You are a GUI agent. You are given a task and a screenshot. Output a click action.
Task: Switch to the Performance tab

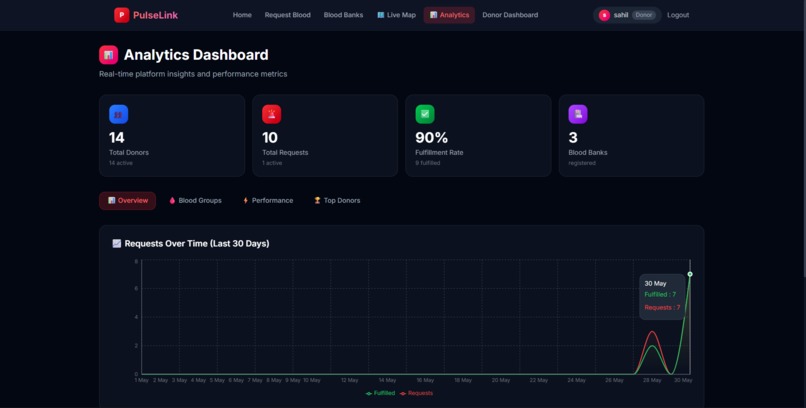click(x=268, y=200)
